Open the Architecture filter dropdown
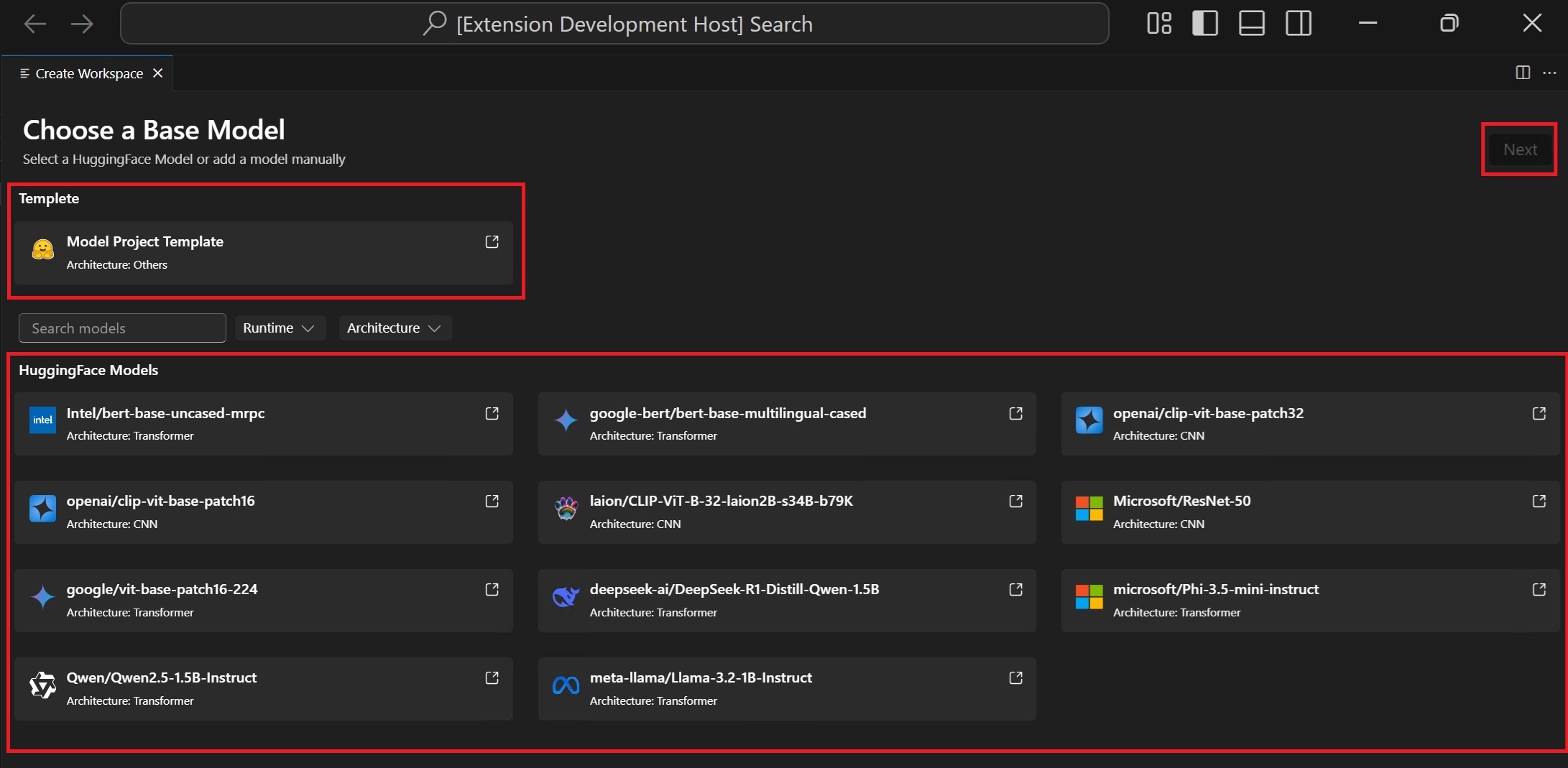The height and width of the screenshot is (768, 1568). (395, 328)
